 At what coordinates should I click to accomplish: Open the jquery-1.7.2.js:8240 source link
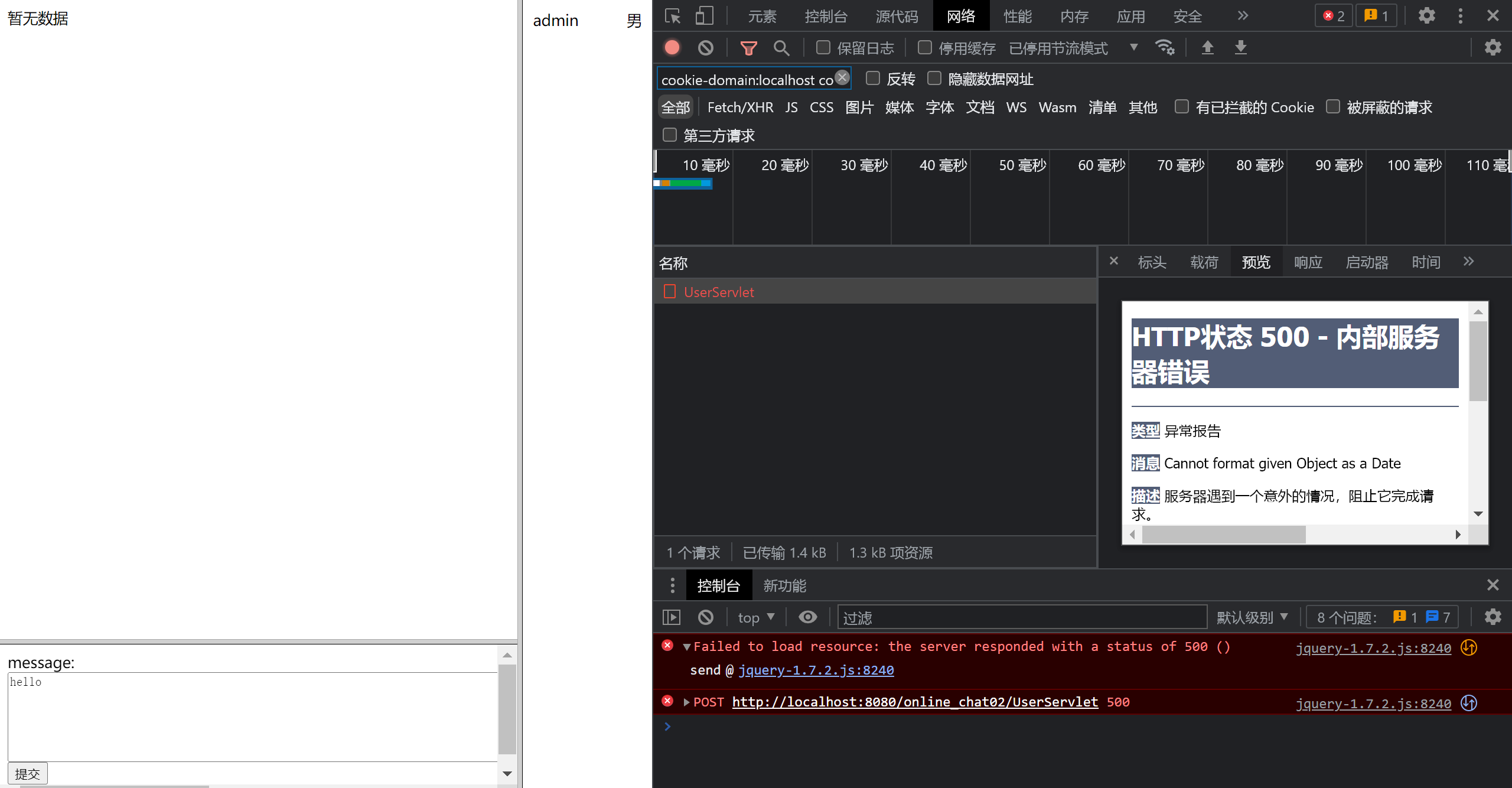pos(1373,648)
